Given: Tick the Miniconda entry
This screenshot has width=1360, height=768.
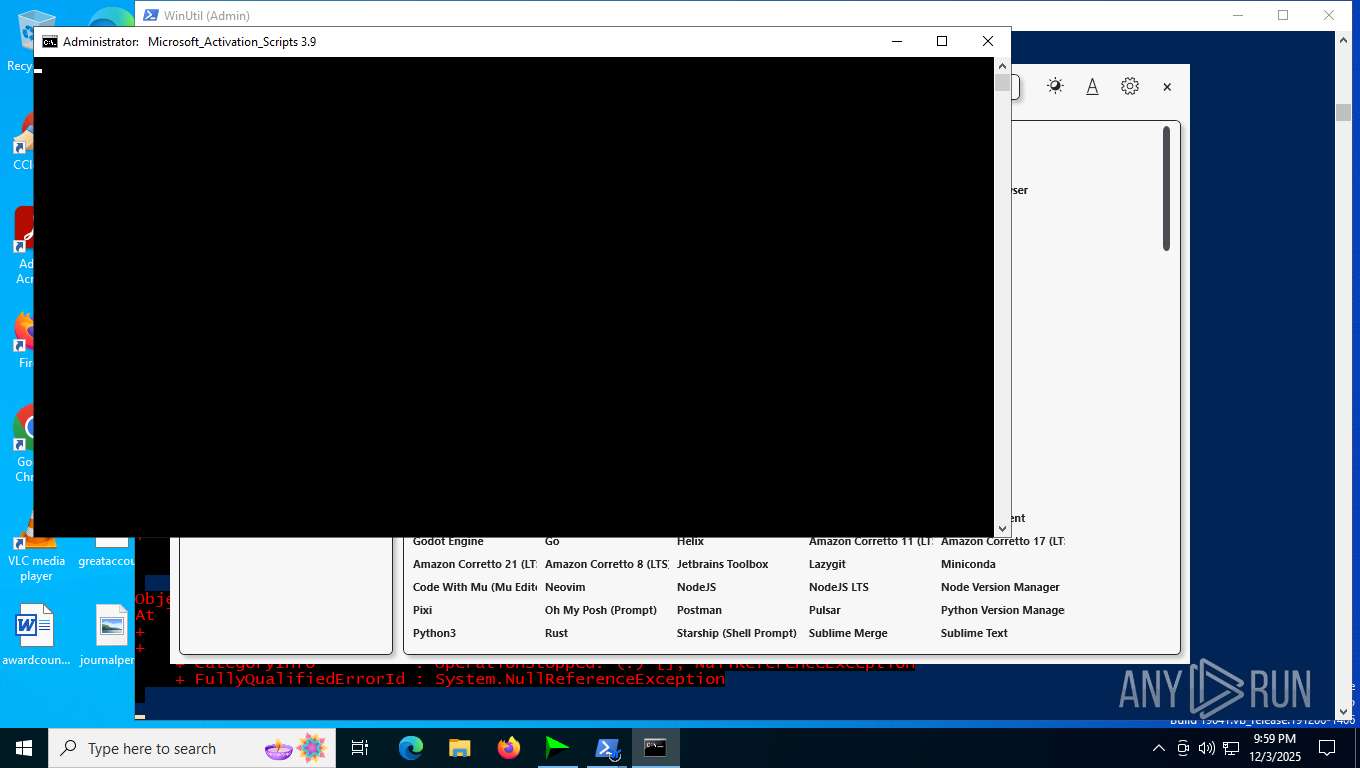Looking at the screenshot, I should [968, 564].
